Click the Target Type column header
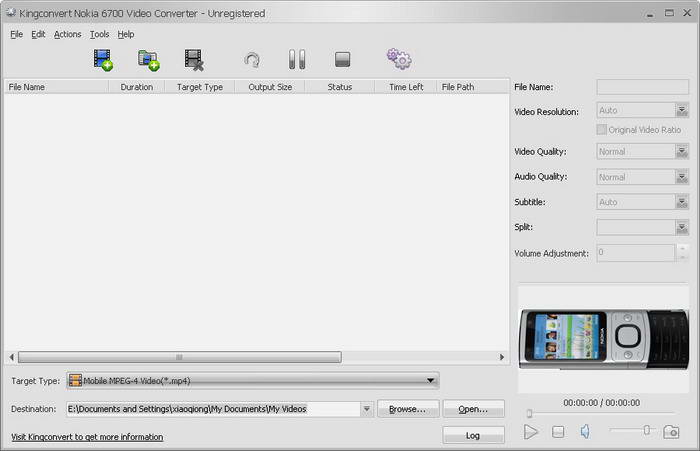 pyautogui.click(x=200, y=87)
